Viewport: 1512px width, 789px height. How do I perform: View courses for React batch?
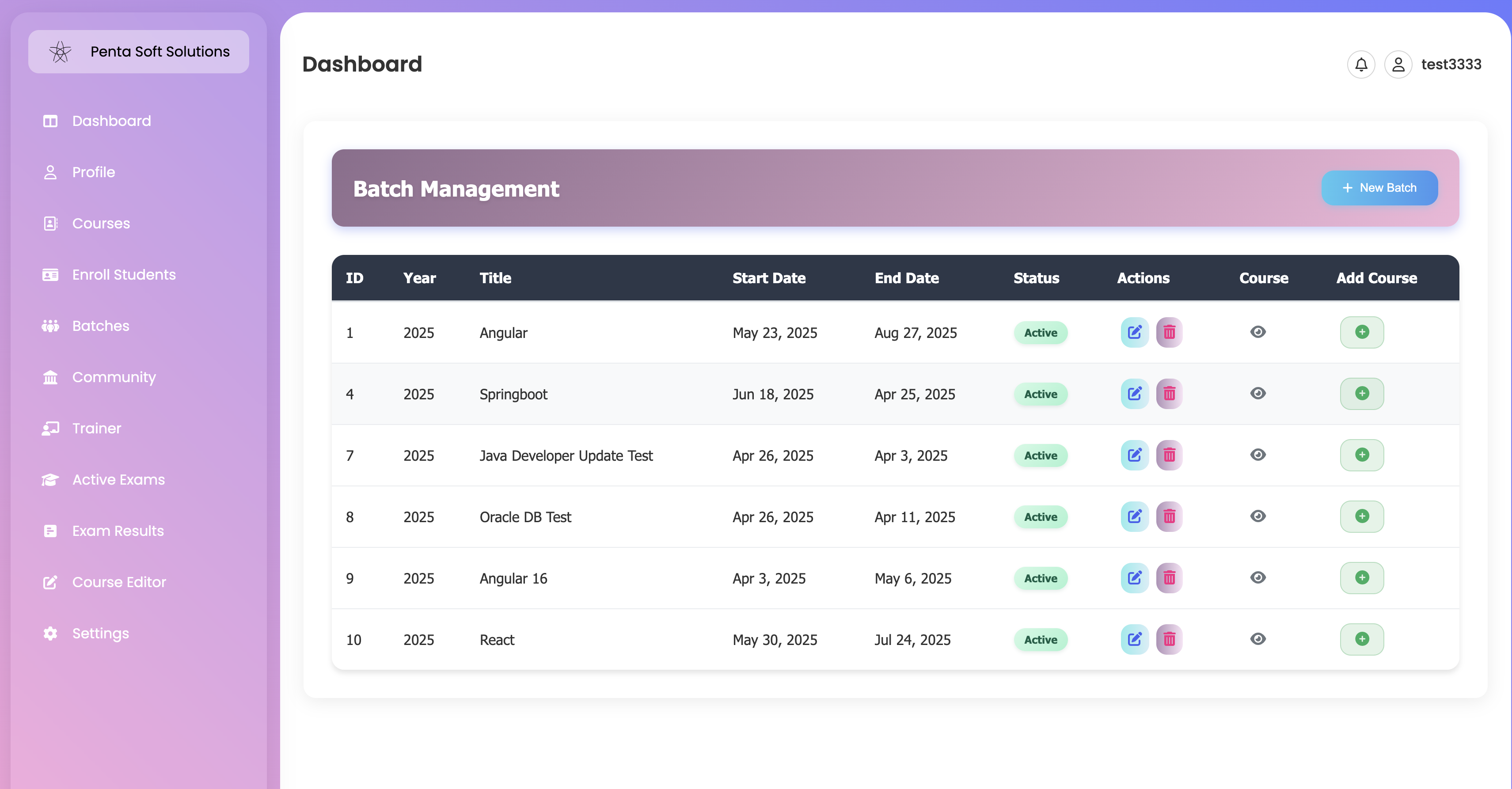tap(1257, 639)
